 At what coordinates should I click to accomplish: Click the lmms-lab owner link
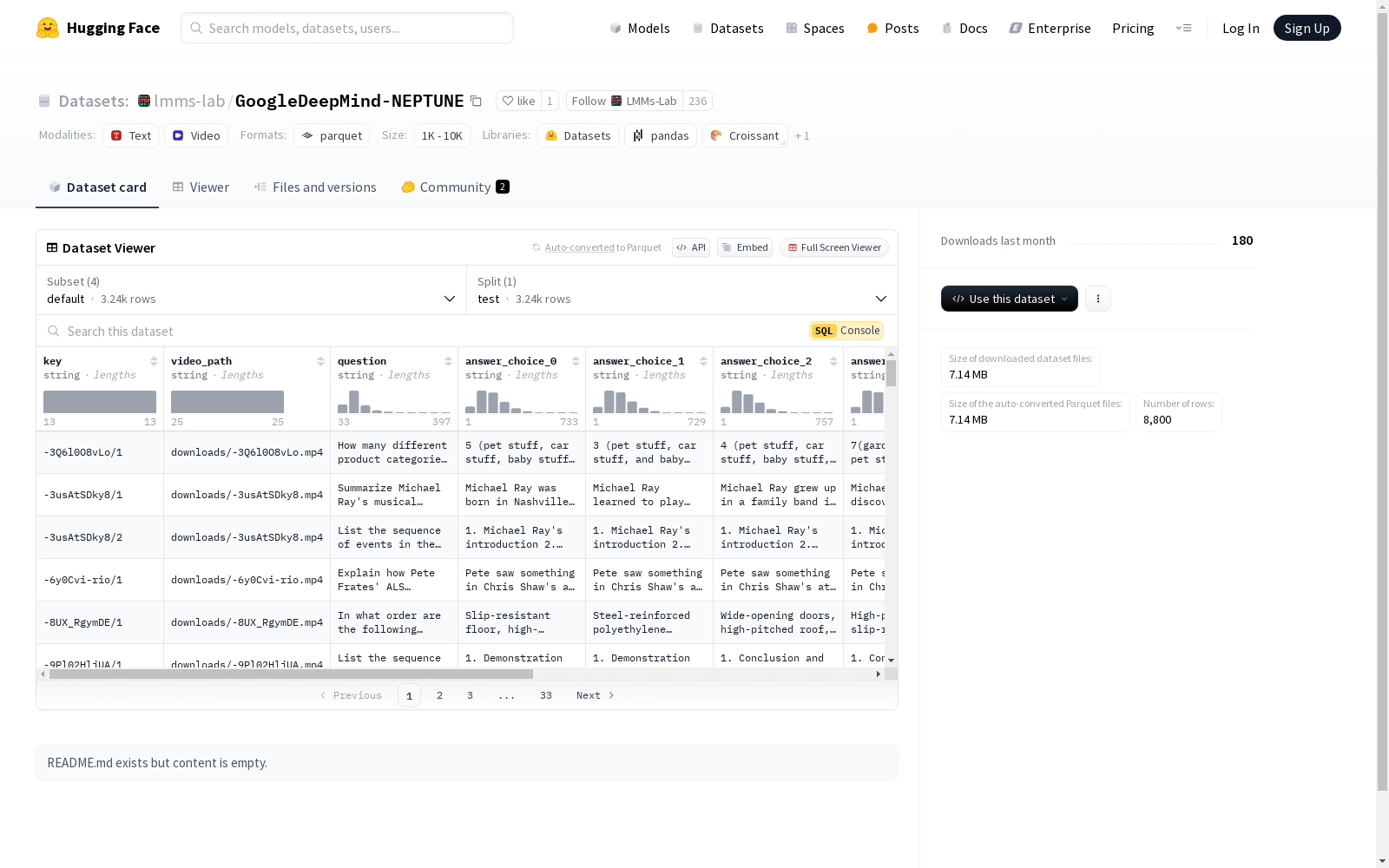pos(189,101)
